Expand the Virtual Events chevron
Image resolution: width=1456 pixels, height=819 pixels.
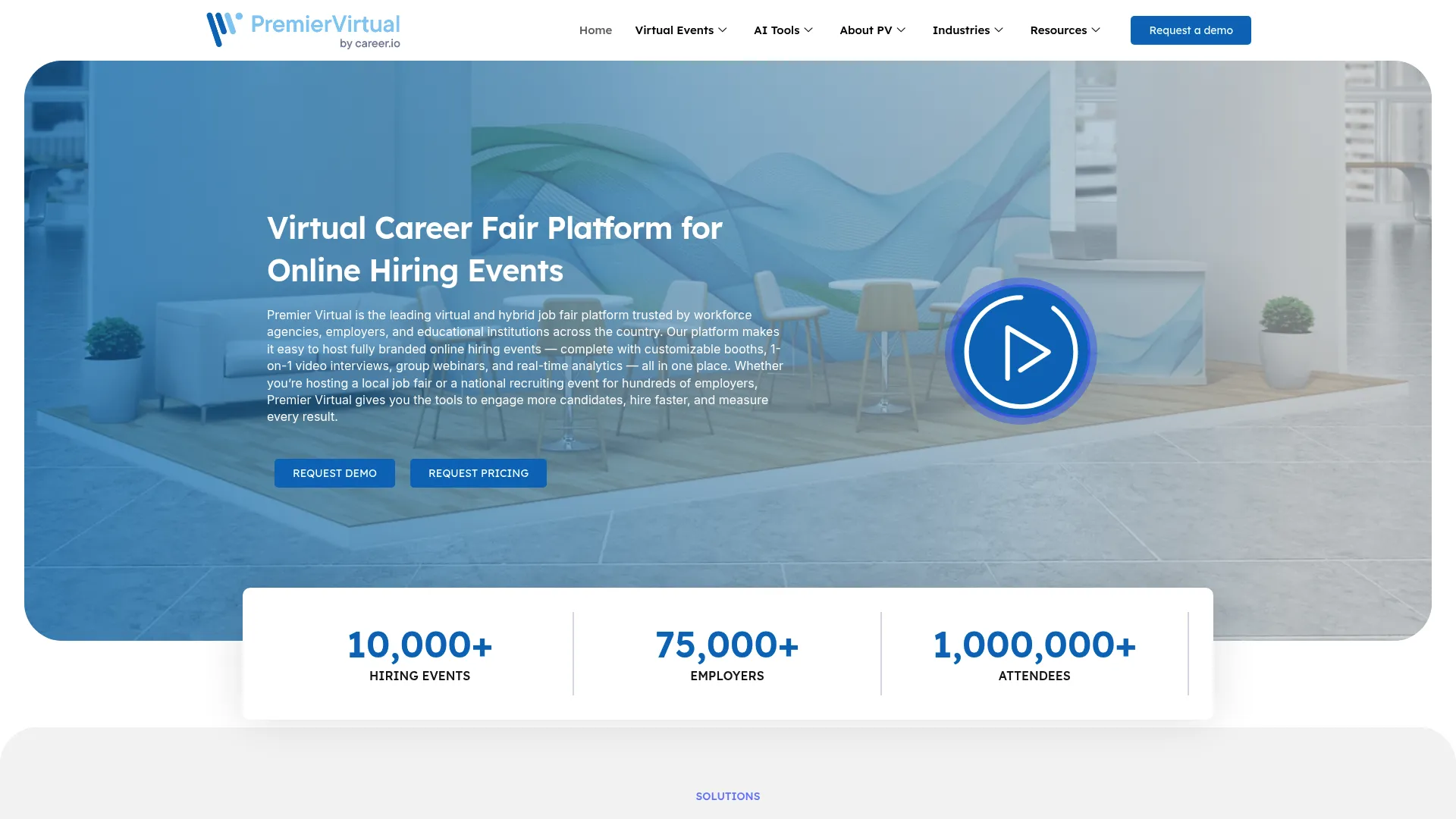pos(723,30)
